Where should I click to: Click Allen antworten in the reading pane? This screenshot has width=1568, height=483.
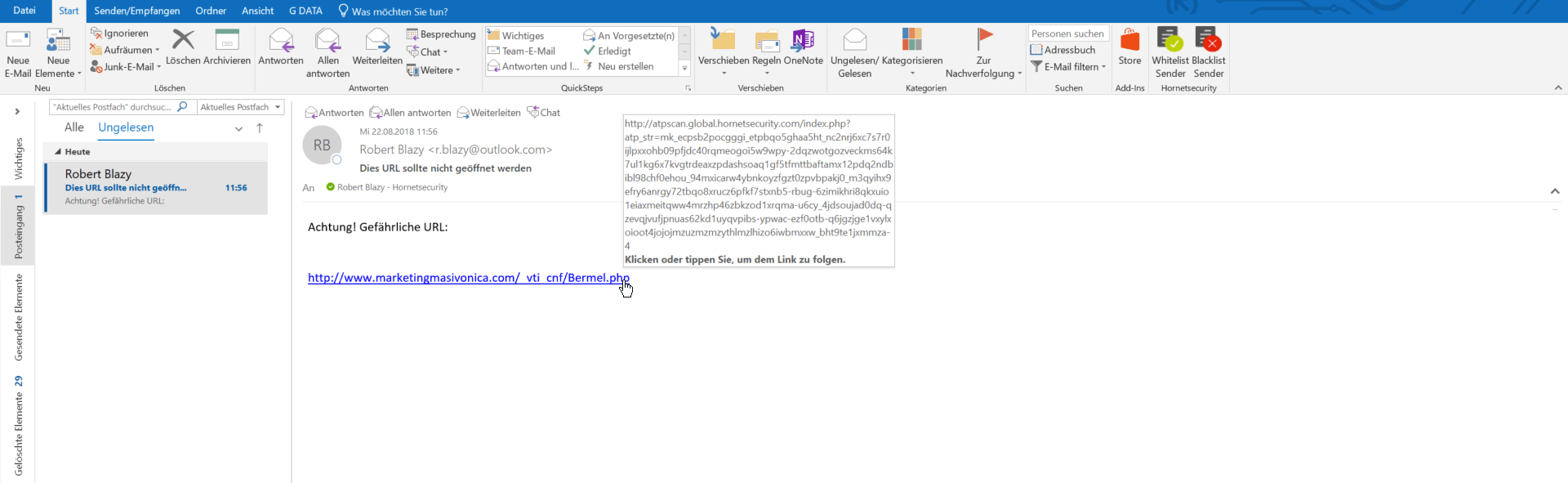point(410,113)
